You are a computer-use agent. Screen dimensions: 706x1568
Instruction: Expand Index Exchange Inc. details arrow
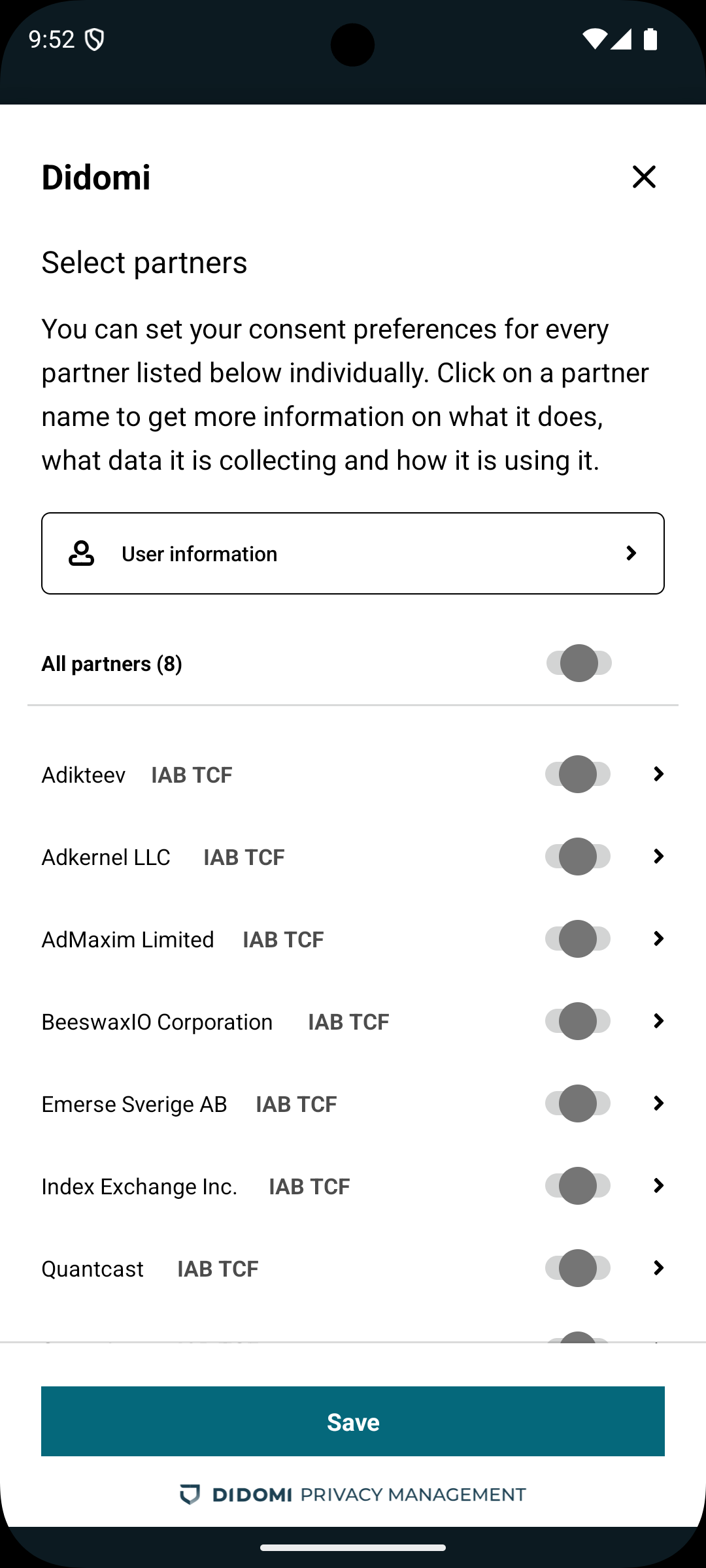coord(658,1186)
